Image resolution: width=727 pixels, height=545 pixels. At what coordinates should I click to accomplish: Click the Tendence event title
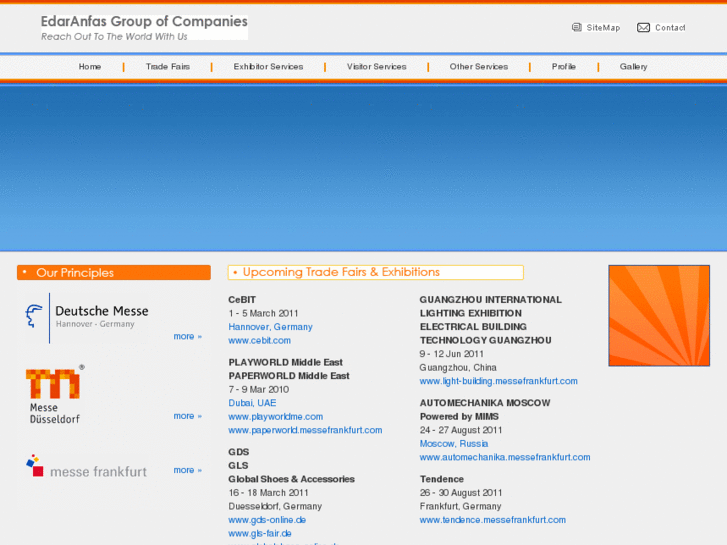(442, 479)
